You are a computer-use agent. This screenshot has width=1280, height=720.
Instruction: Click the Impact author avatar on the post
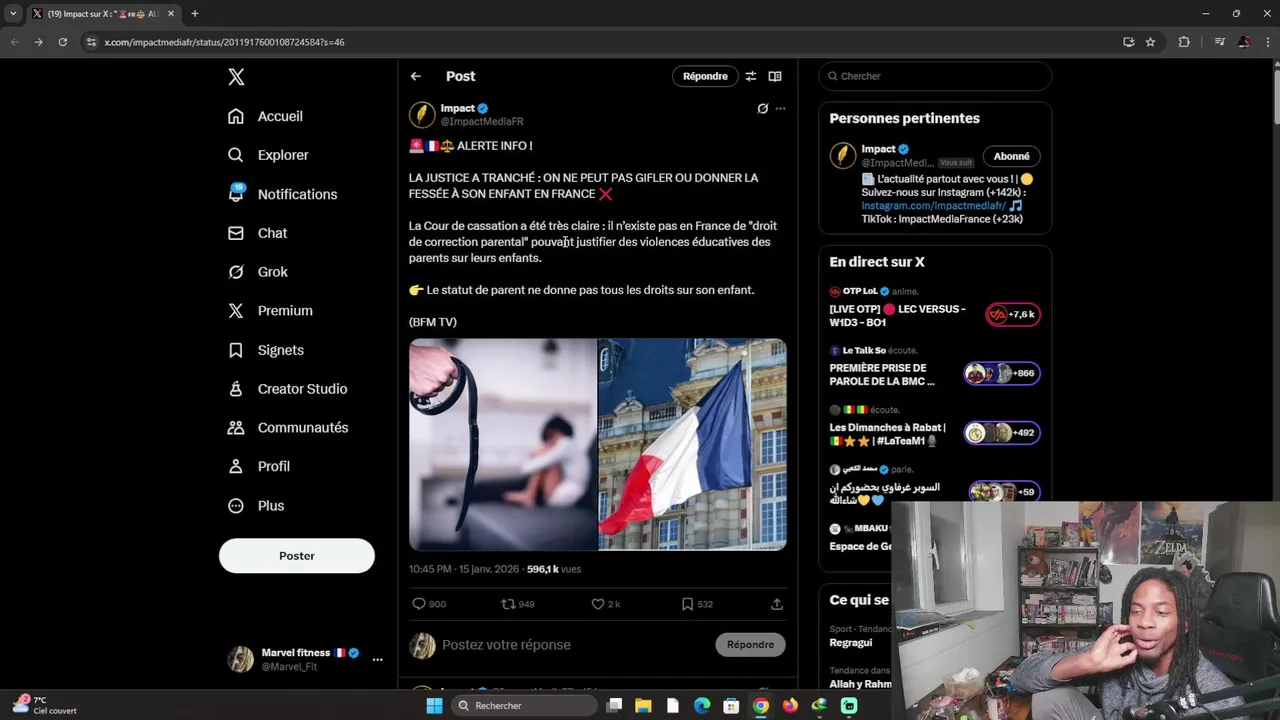coord(422,114)
